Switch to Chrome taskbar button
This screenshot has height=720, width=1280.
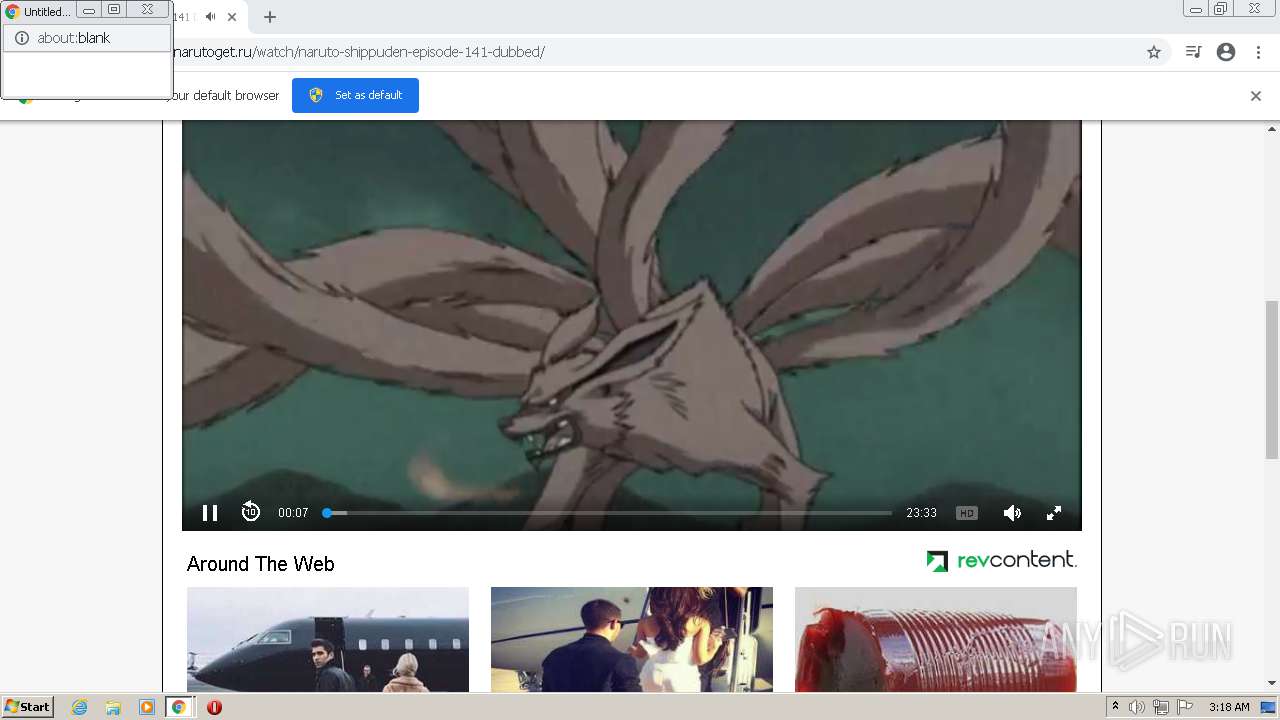179,707
